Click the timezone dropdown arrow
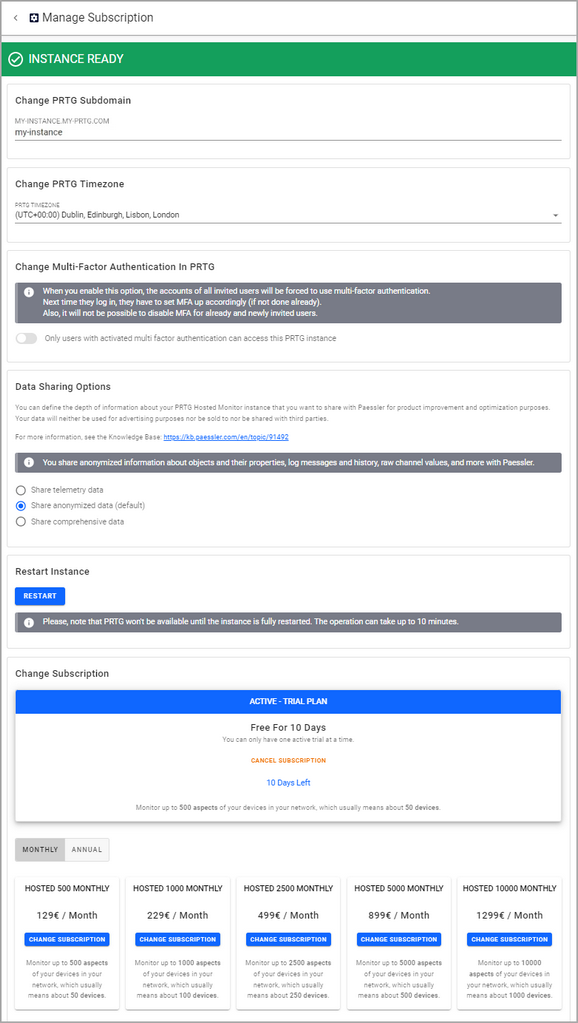 click(555, 215)
